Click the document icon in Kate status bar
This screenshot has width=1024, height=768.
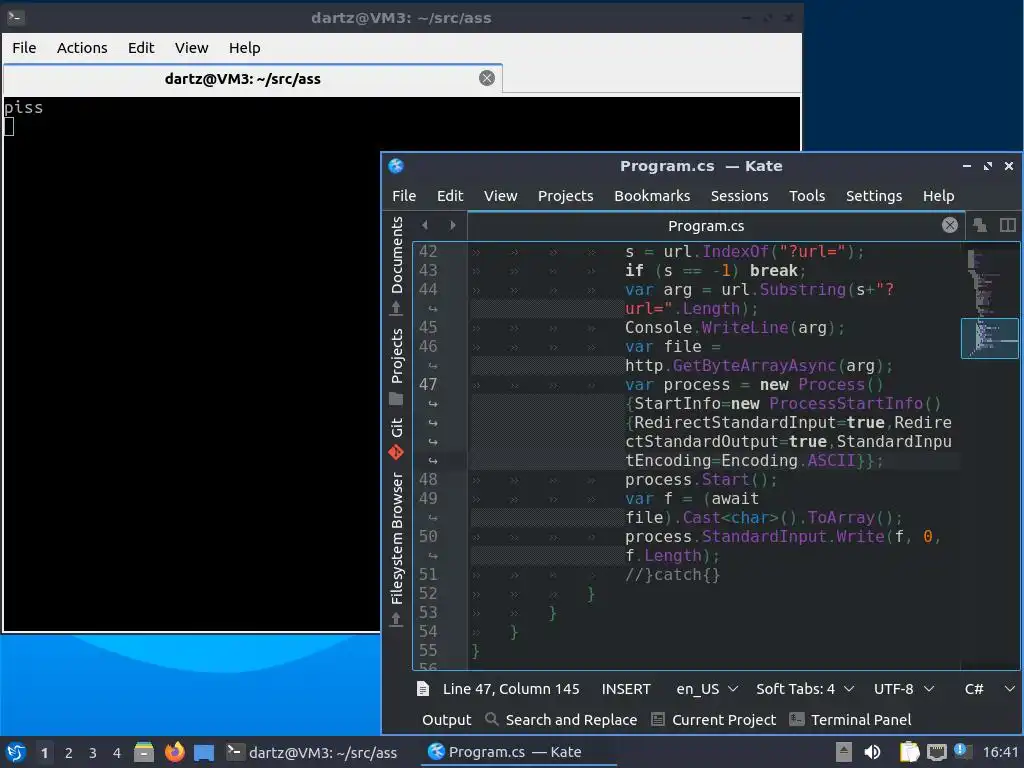pos(423,689)
